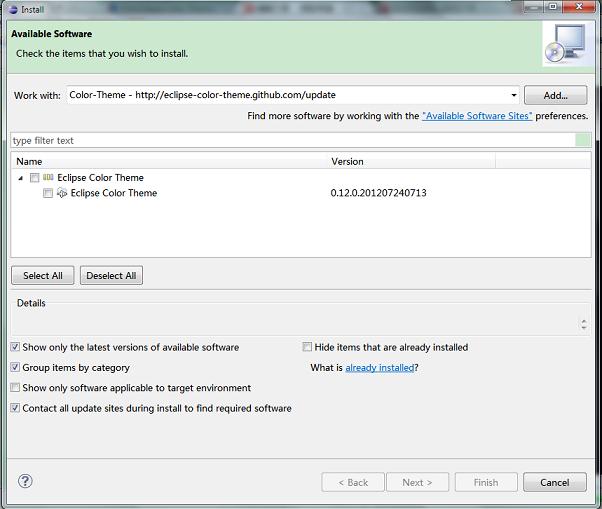
Task: Click the type filter text field
Action: click(293, 140)
